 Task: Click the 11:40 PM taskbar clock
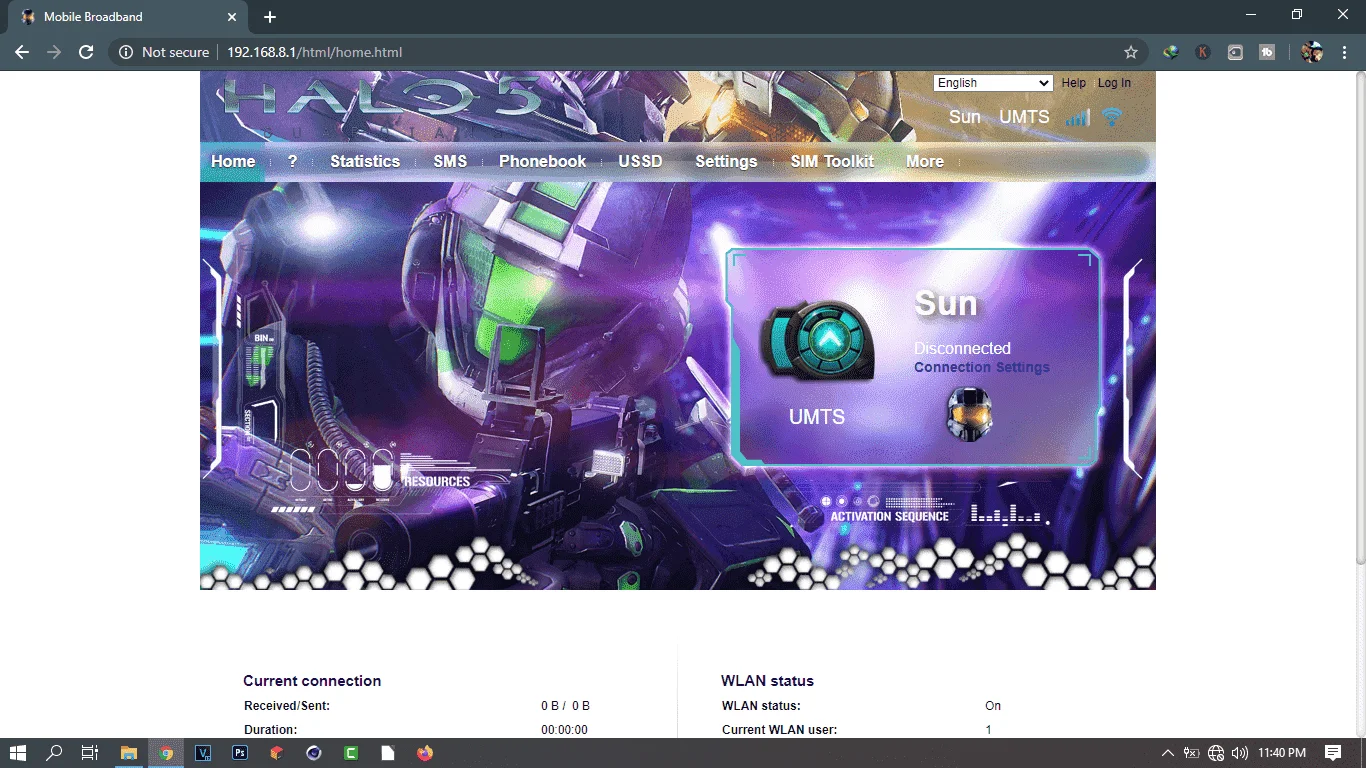1282,753
